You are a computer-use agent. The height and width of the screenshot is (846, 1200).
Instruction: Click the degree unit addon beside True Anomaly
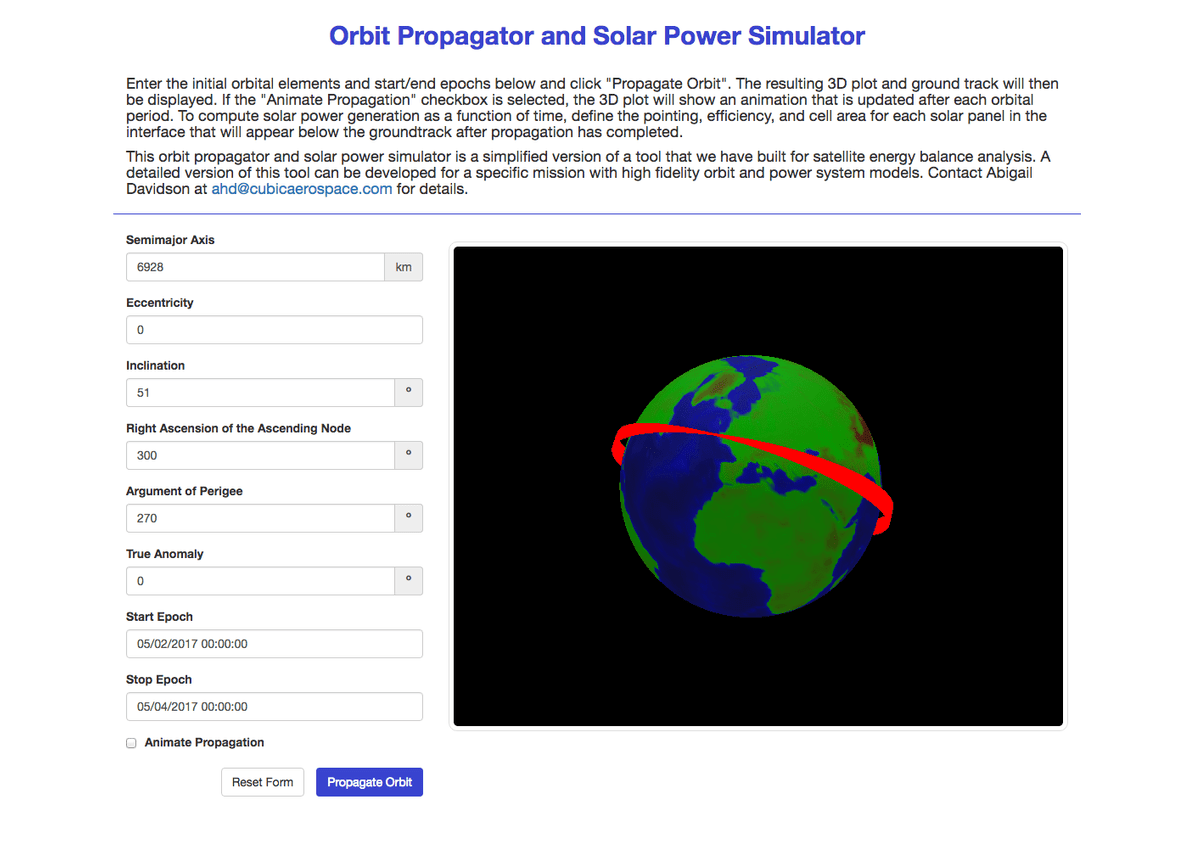click(x=408, y=581)
